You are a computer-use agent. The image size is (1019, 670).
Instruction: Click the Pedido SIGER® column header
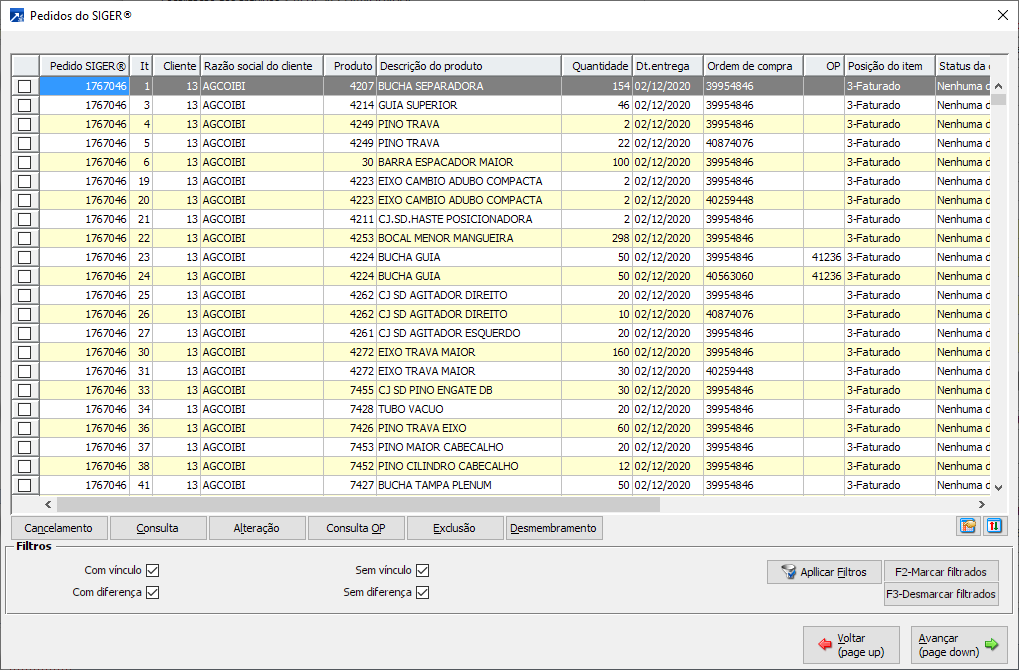coord(85,66)
